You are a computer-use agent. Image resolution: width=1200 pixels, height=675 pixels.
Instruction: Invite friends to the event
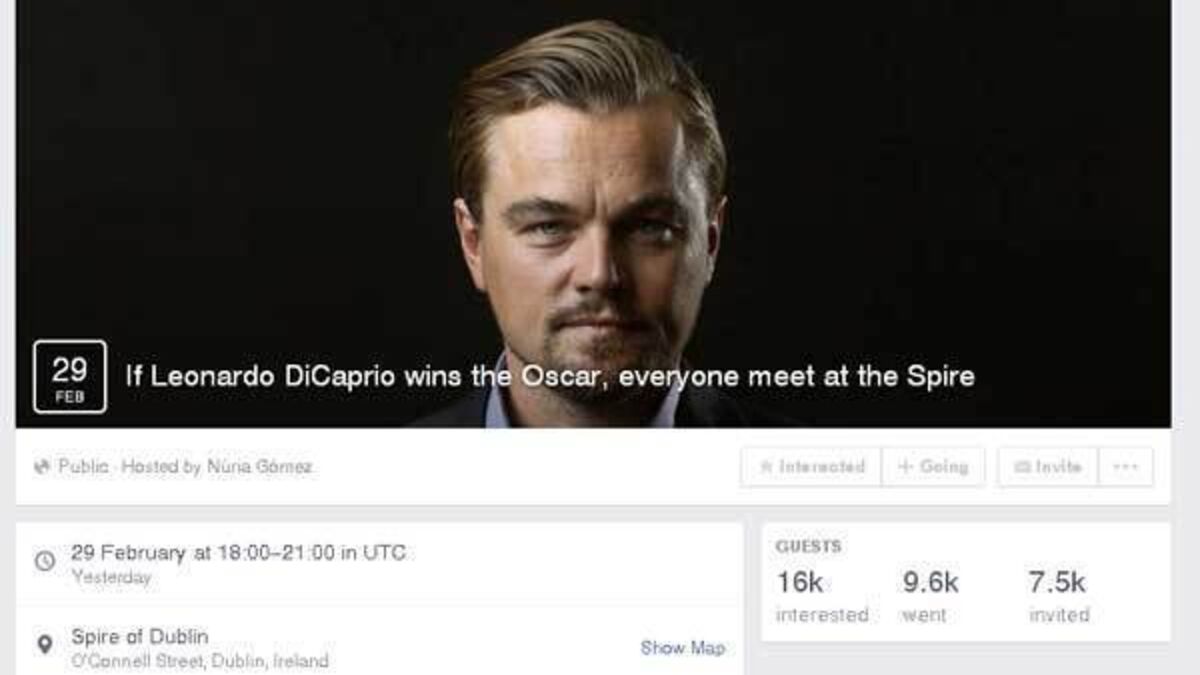[x=1047, y=467]
